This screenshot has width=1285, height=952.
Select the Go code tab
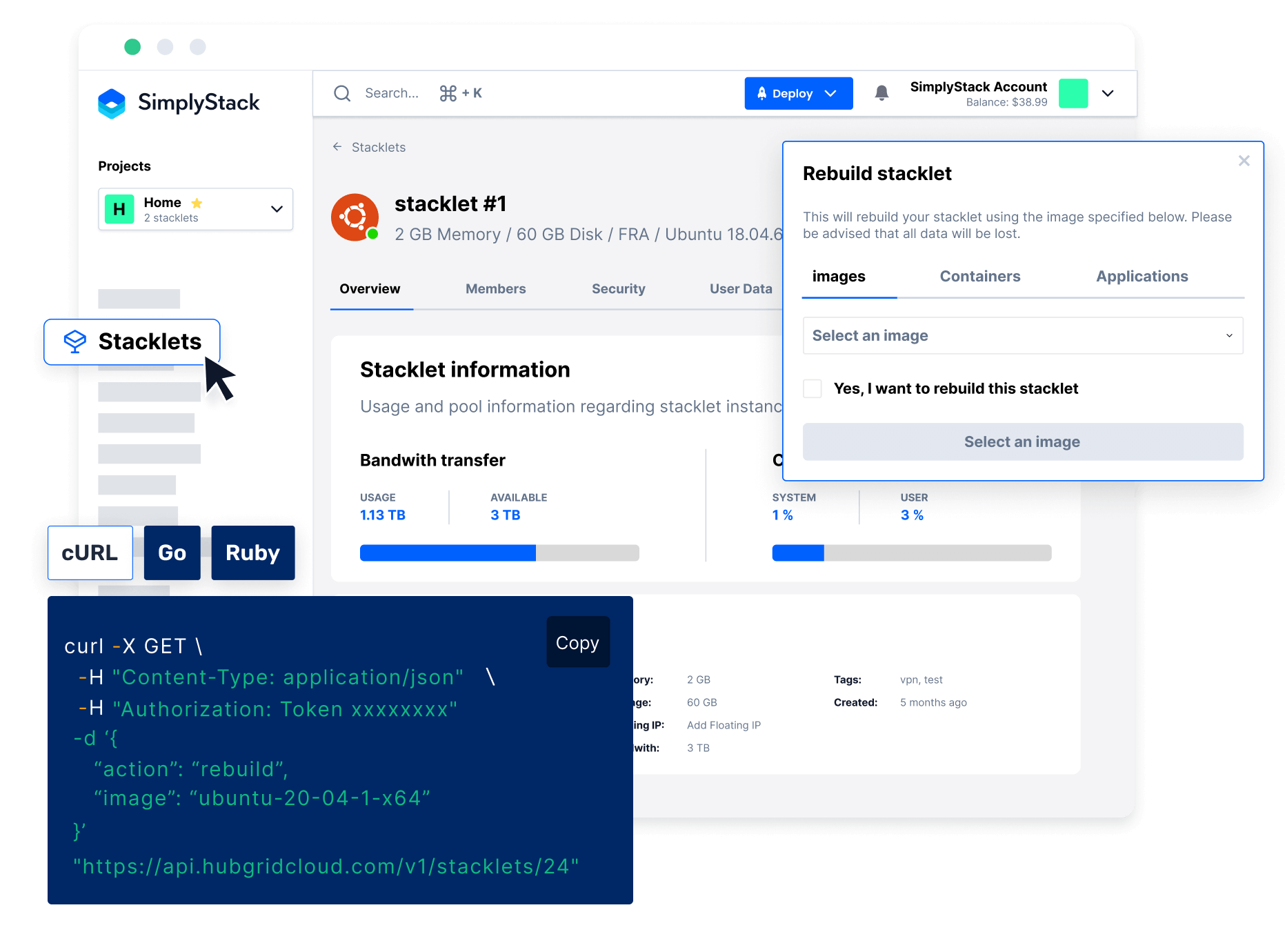coord(172,553)
